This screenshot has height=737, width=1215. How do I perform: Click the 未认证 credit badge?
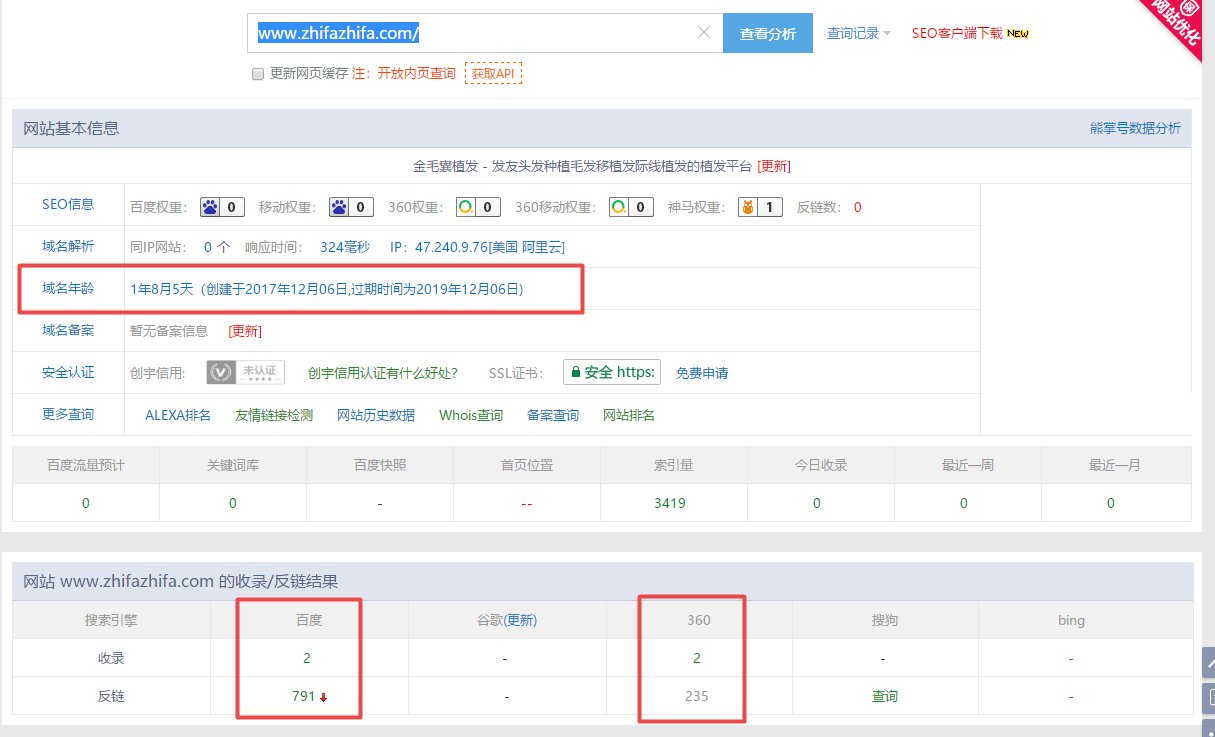246,373
